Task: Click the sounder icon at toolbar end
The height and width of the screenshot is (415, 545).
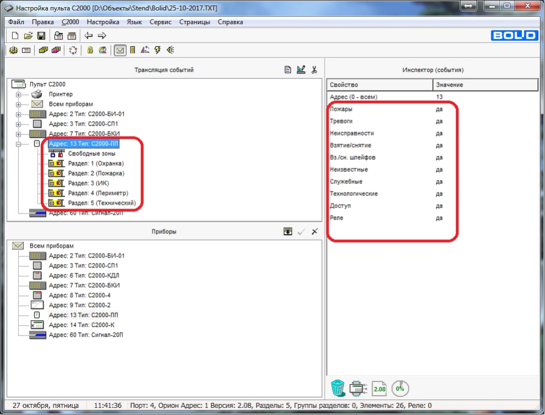Action: click(x=170, y=50)
